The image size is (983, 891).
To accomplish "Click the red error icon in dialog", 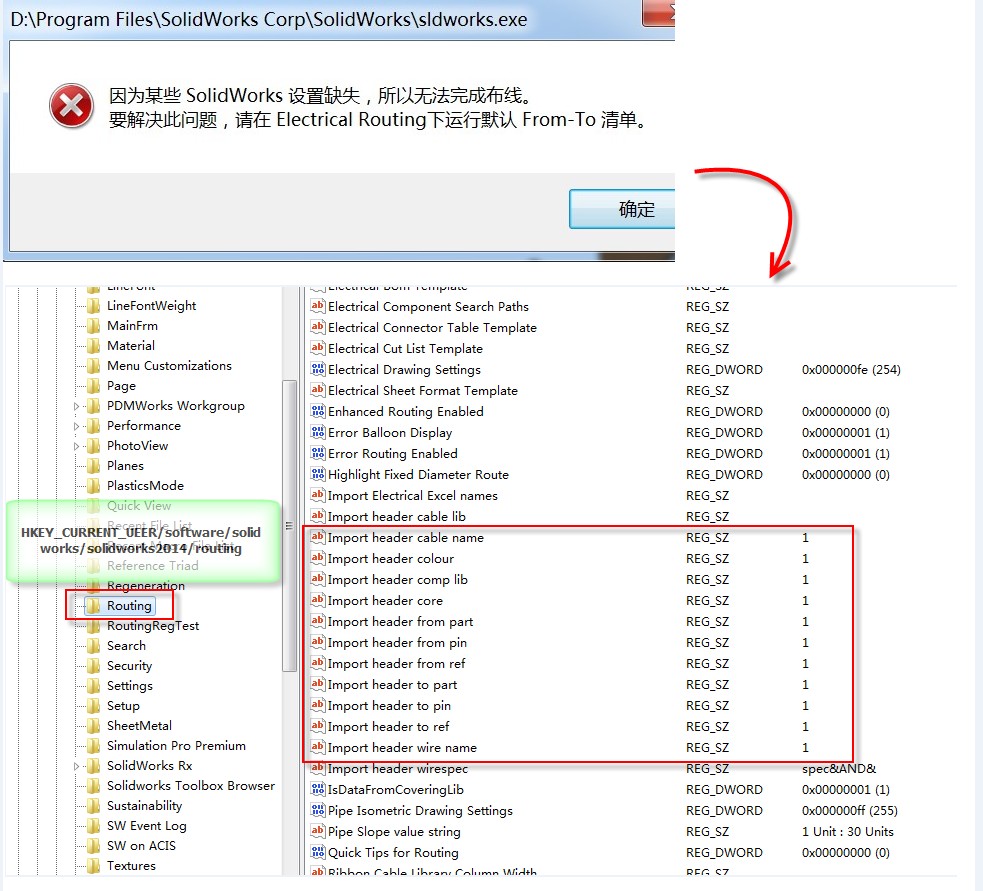I will 72,106.
